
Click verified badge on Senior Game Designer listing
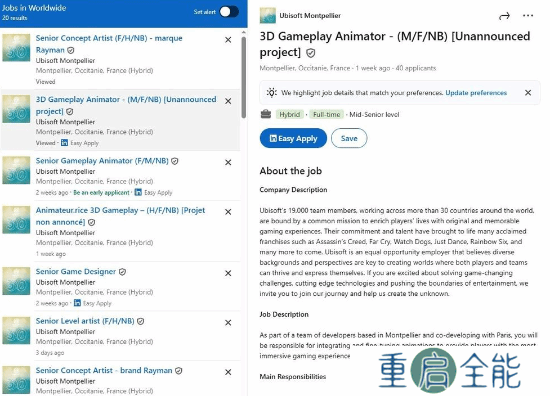click(x=122, y=272)
